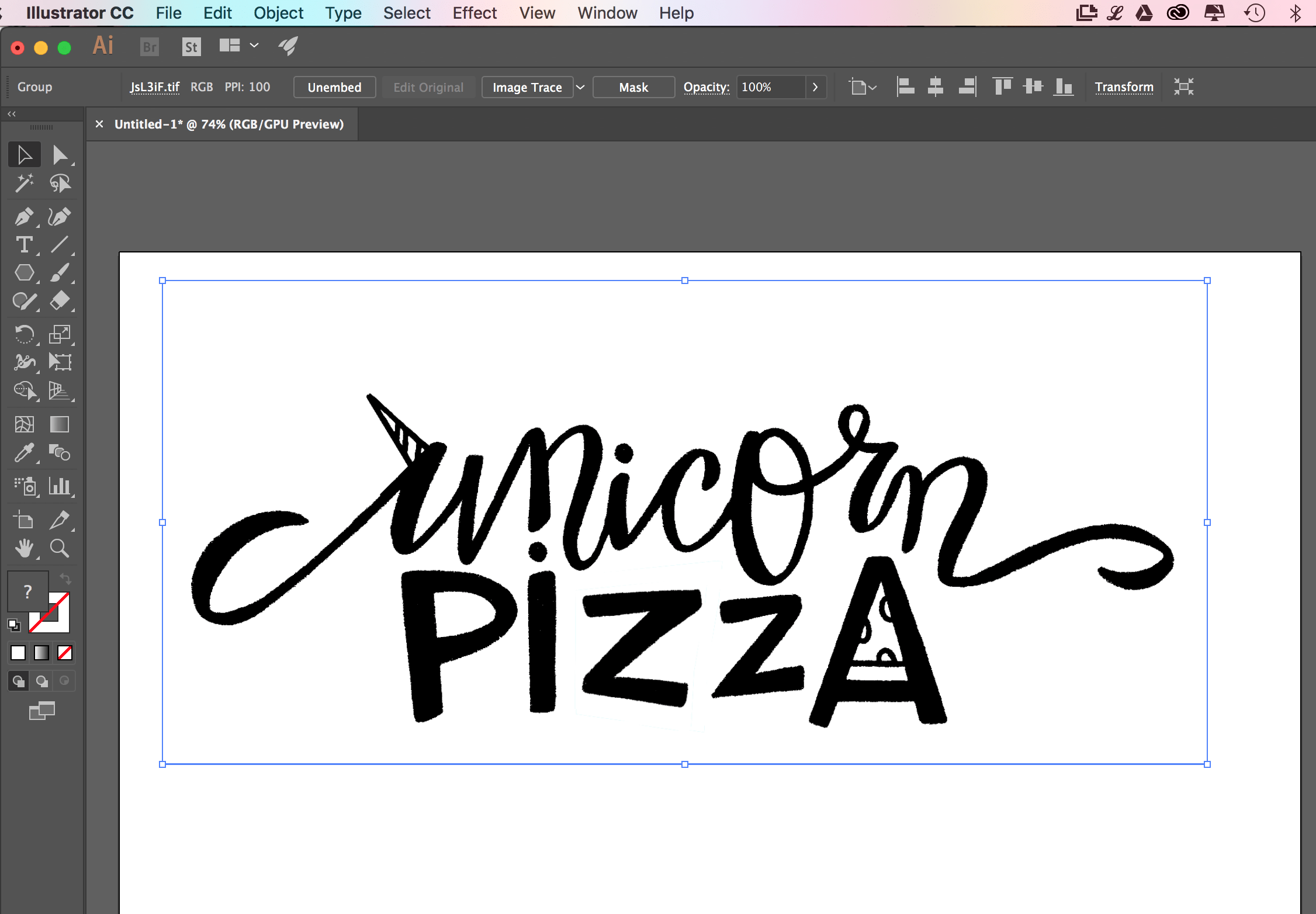Click the Unembed button
Viewport: 1316px width, 914px height.
pos(334,87)
